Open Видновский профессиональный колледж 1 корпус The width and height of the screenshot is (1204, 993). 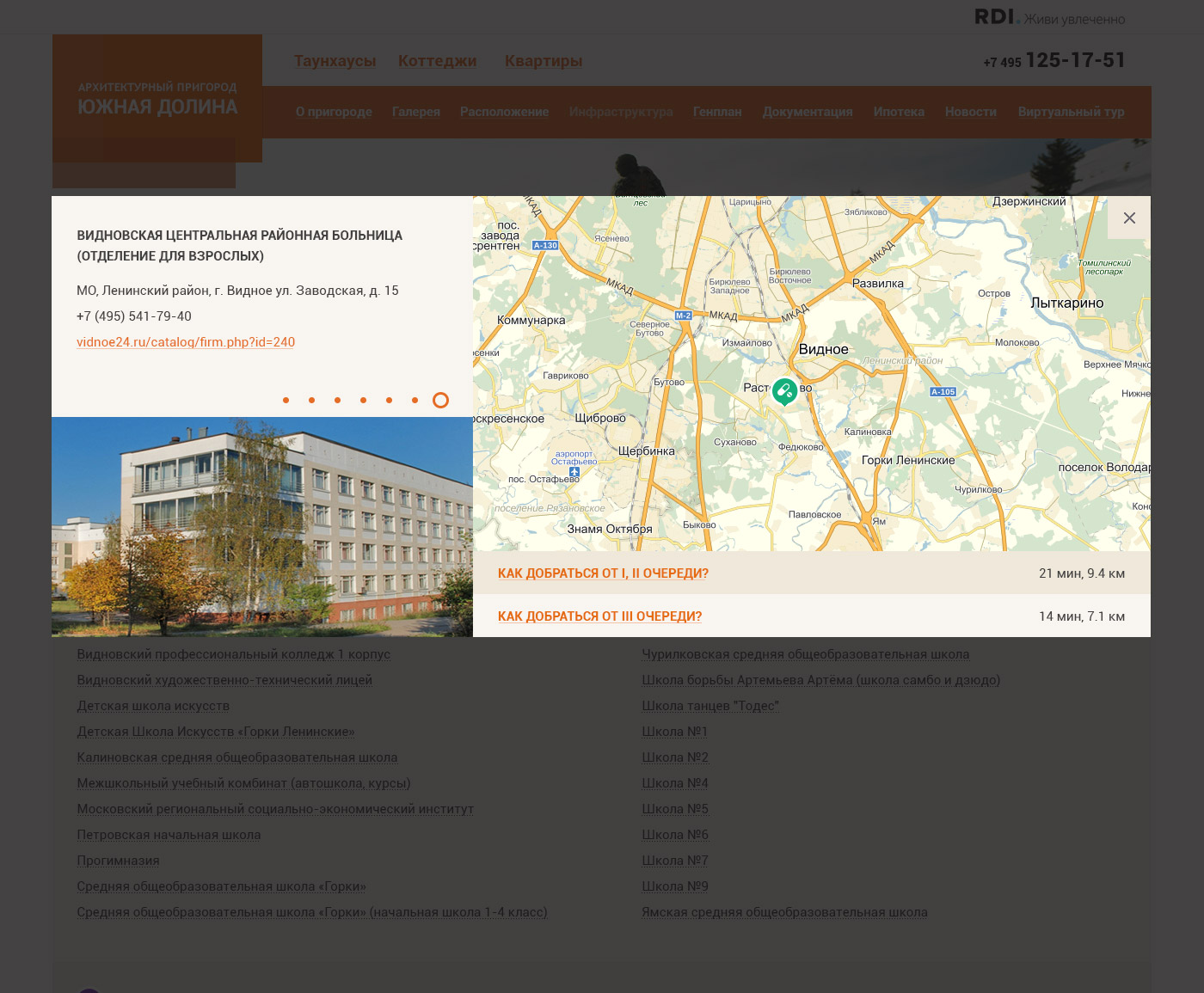tap(234, 654)
